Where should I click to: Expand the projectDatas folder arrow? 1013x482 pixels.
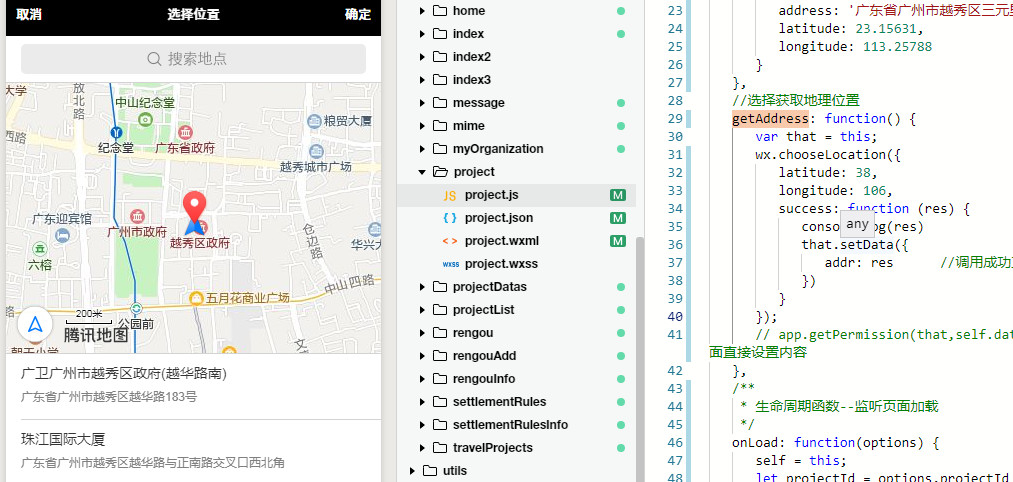tap(422, 287)
